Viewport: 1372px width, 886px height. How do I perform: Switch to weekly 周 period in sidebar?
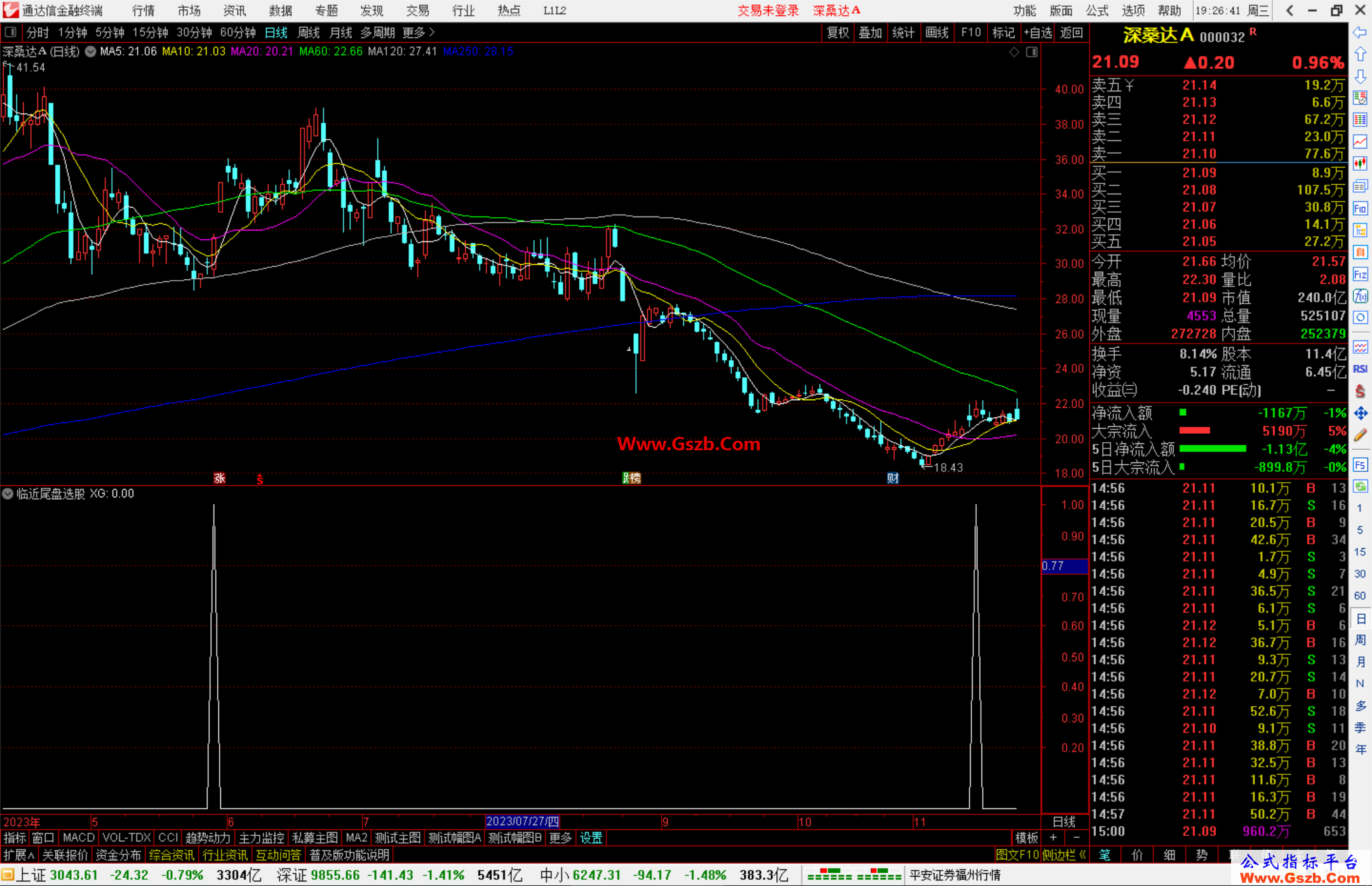pyautogui.click(x=1360, y=640)
